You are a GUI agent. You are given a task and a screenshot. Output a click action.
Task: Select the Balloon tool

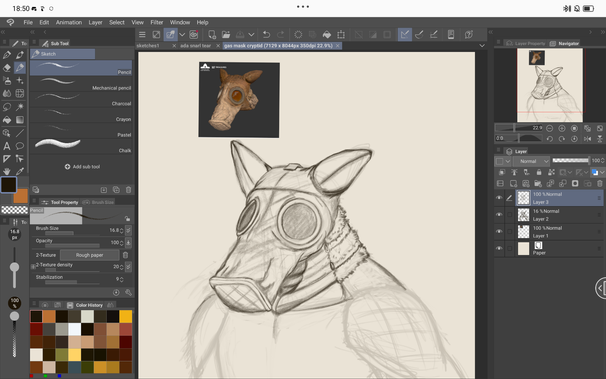point(20,146)
